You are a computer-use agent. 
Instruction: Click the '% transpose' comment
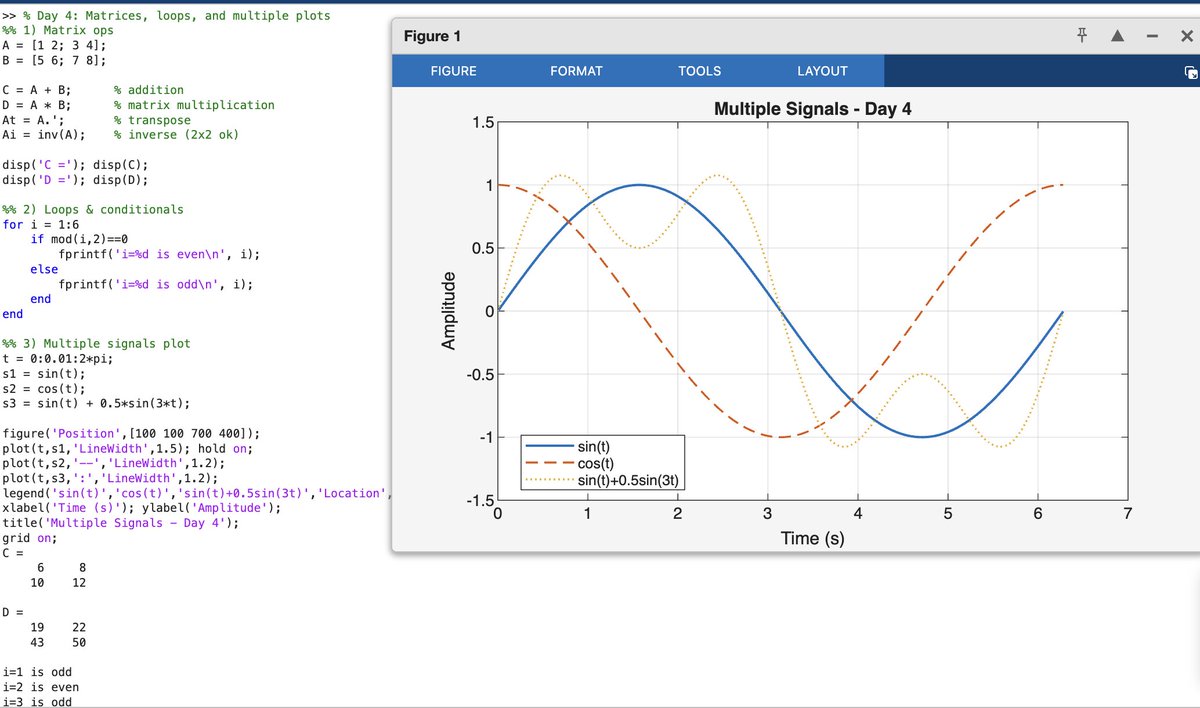pos(152,120)
